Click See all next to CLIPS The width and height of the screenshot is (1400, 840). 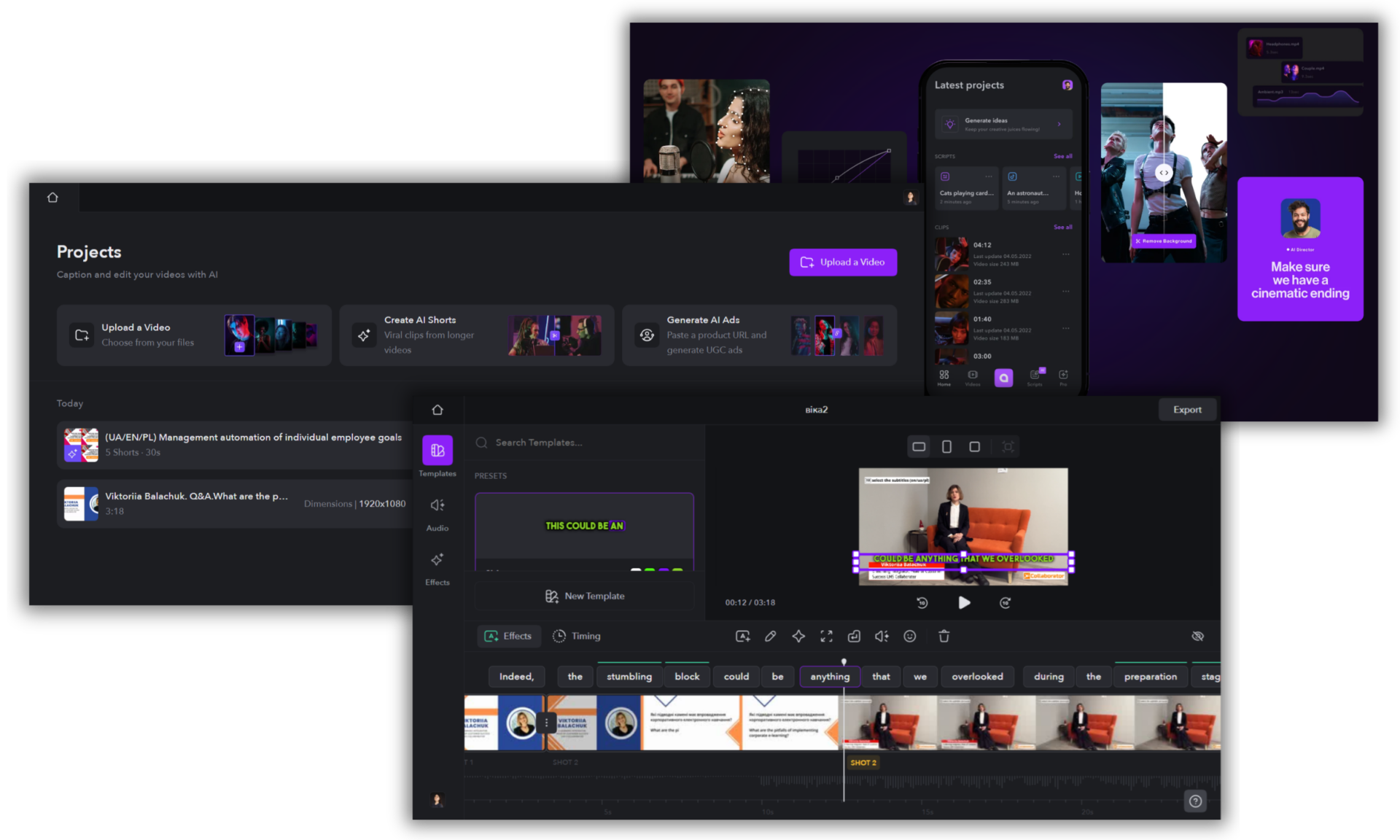click(1062, 227)
